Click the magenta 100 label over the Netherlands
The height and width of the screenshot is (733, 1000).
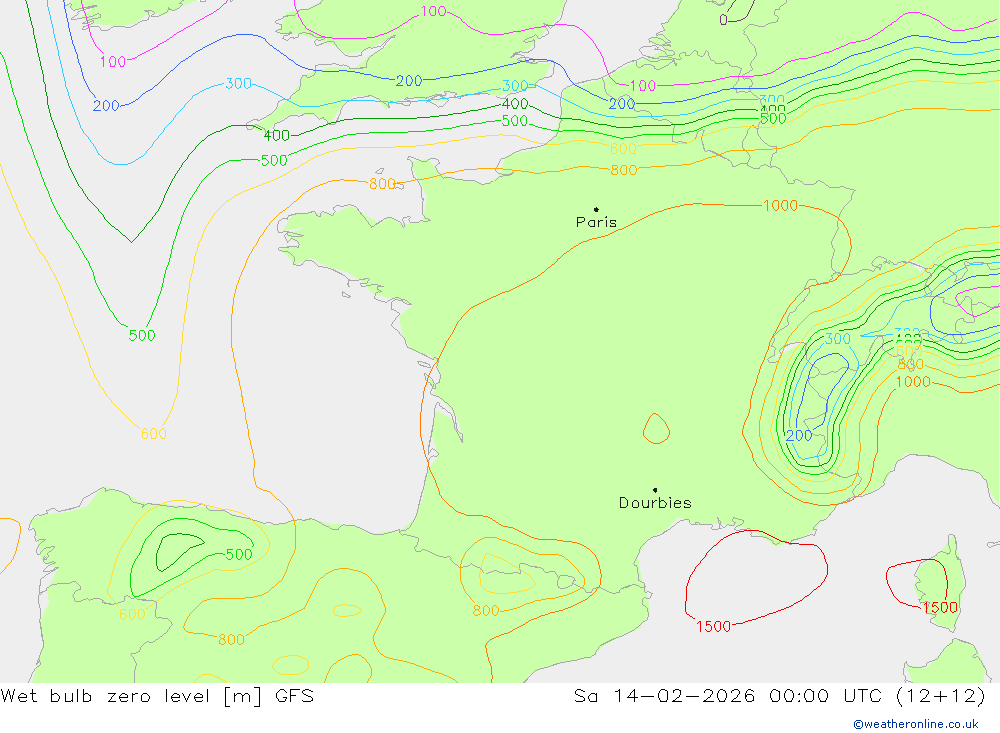coord(642,85)
